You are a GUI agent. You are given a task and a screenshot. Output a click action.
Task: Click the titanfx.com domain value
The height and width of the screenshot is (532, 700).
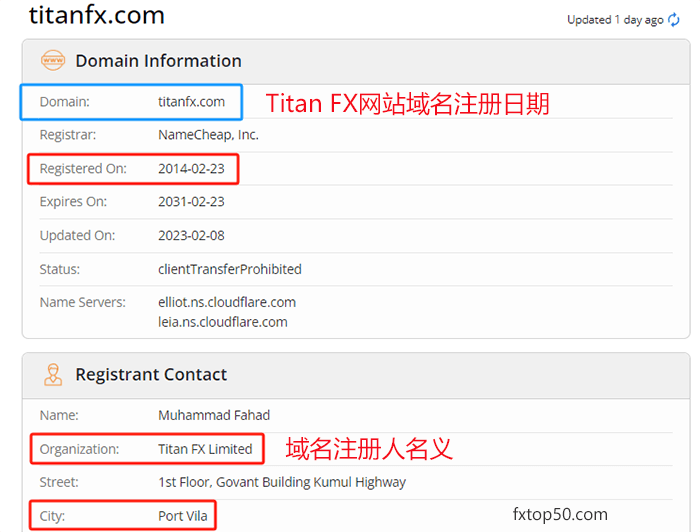pyautogui.click(x=192, y=102)
